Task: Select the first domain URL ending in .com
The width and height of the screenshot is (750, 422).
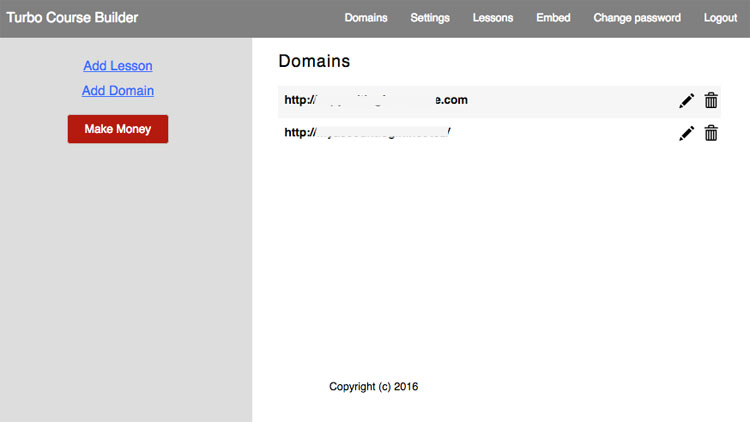Action: coord(376,101)
